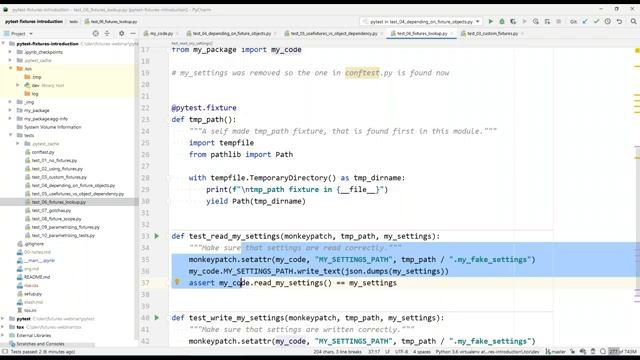Close the test_06_fixtures_lookup.py tab
This screenshot has height=360, width=640.
[452, 33]
